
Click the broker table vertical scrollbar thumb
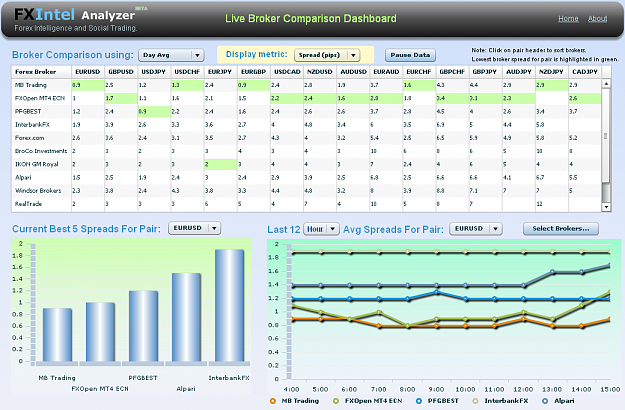(x=606, y=135)
